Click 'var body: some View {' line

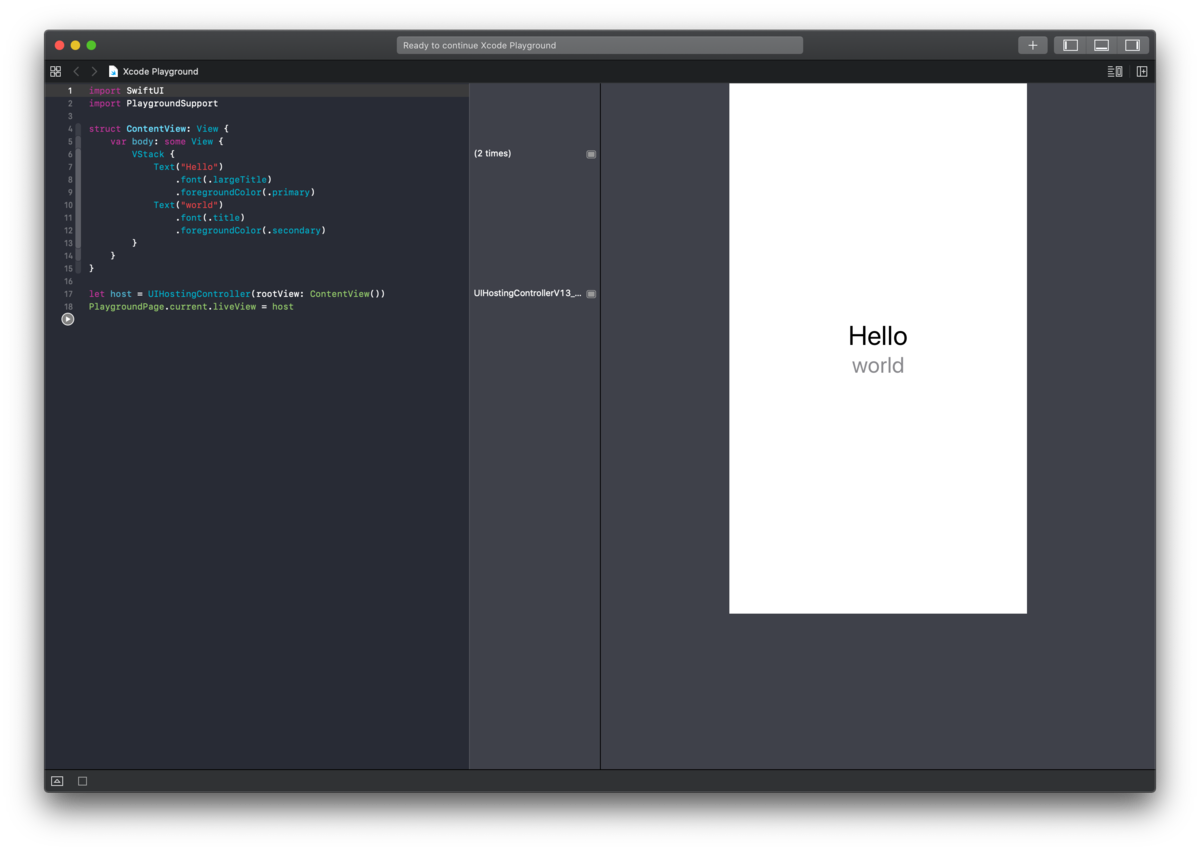167,142
